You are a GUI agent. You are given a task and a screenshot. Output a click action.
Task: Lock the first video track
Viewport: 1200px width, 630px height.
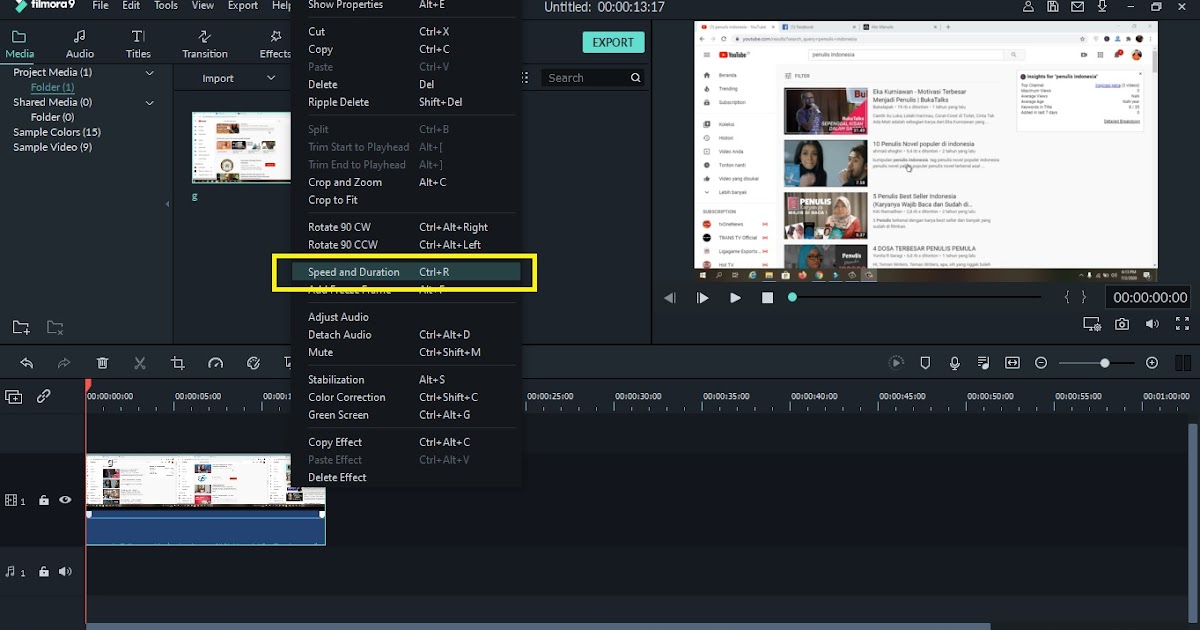point(43,500)
